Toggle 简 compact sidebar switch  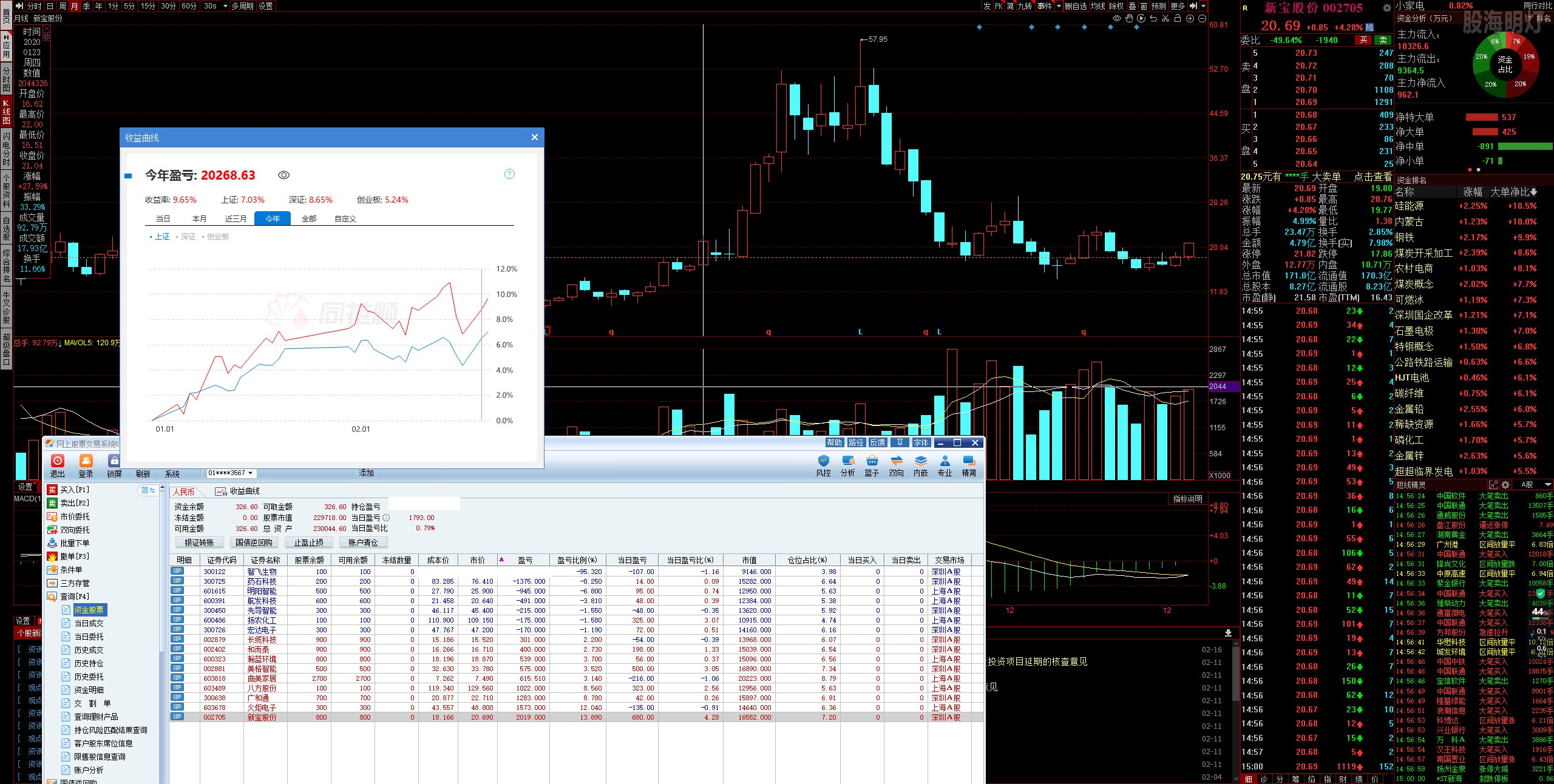148,490
